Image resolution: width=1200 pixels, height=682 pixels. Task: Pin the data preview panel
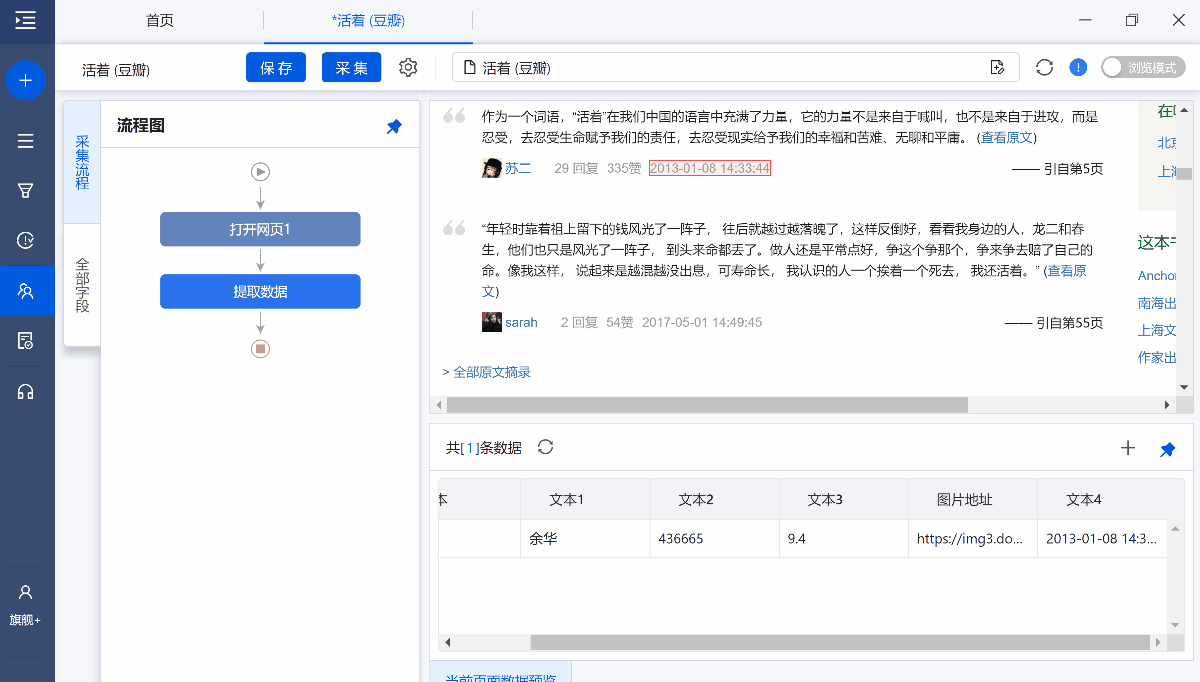(x=1167, y=449)
